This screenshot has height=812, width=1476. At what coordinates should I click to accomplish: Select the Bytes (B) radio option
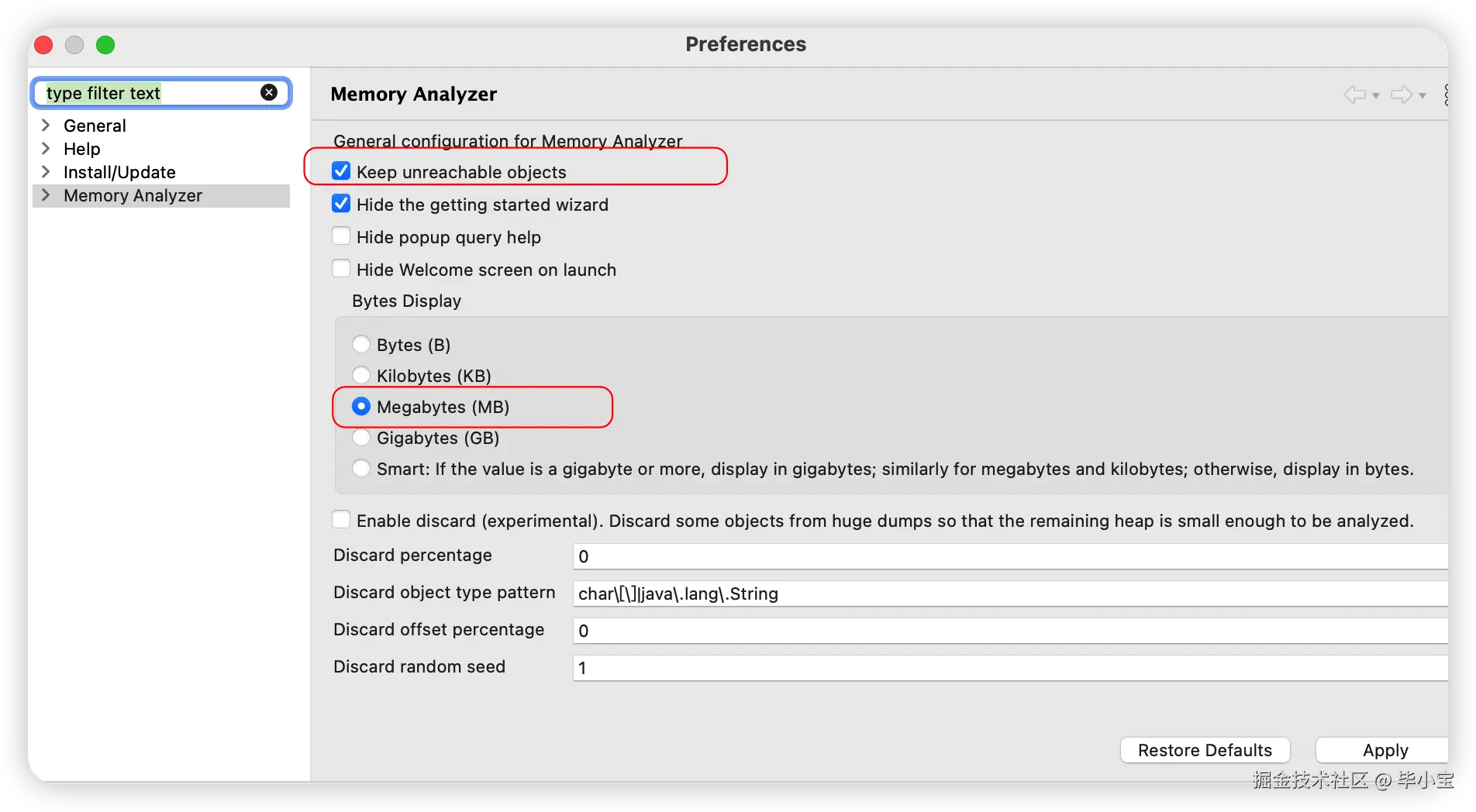(361, 344)
